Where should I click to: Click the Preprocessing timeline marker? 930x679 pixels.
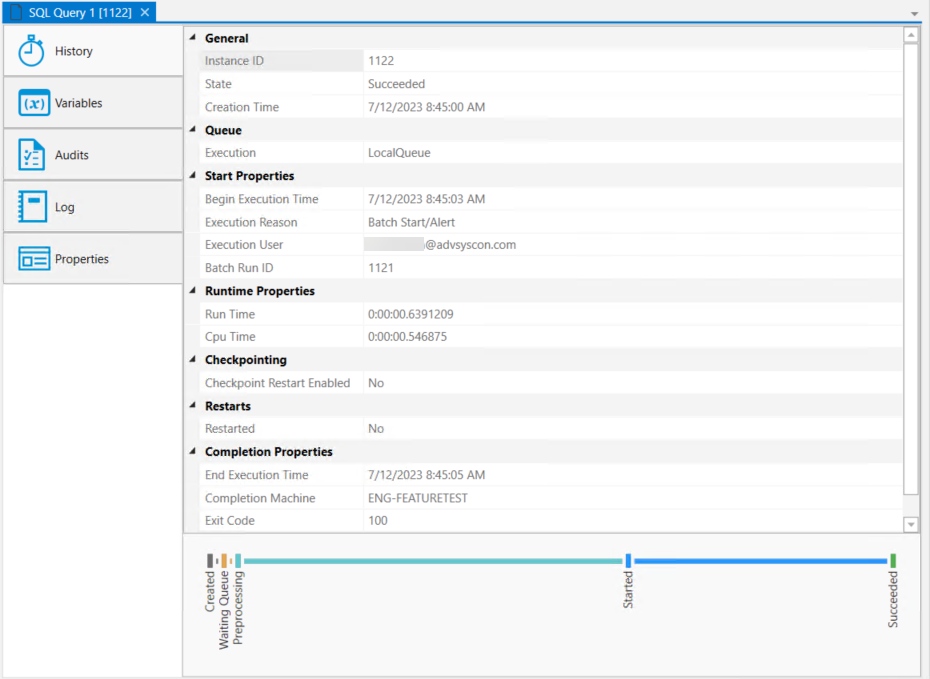click(238, 561)
